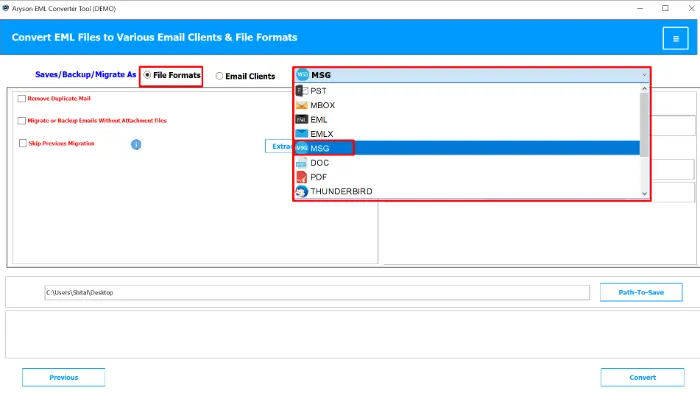Collapse the MSG format dropdown arrow
This screenshot has width=700, height=396.
[x=644, y=75]
